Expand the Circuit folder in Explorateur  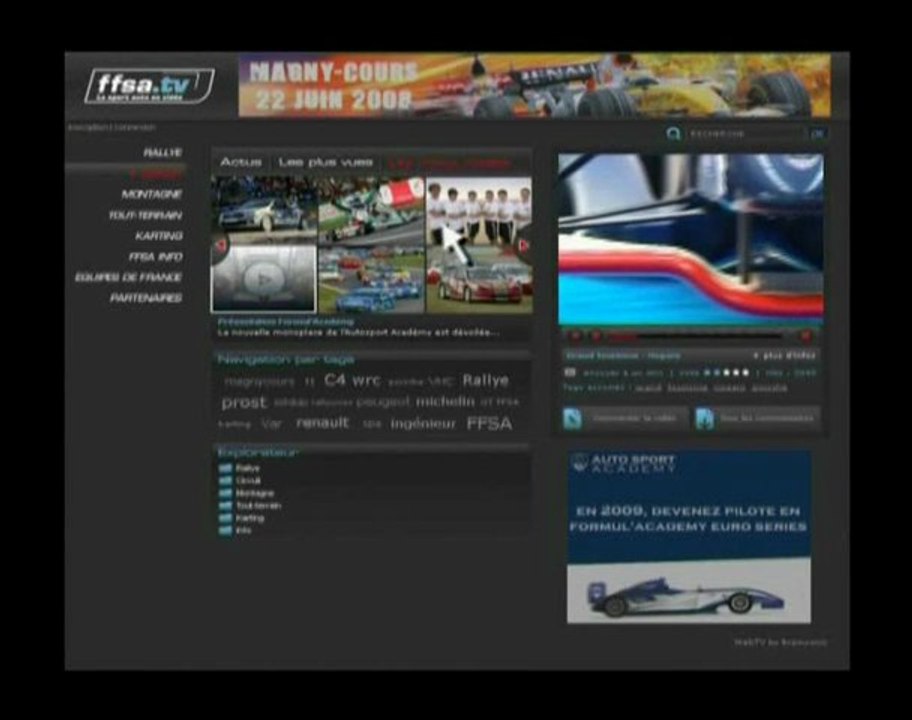240,480
